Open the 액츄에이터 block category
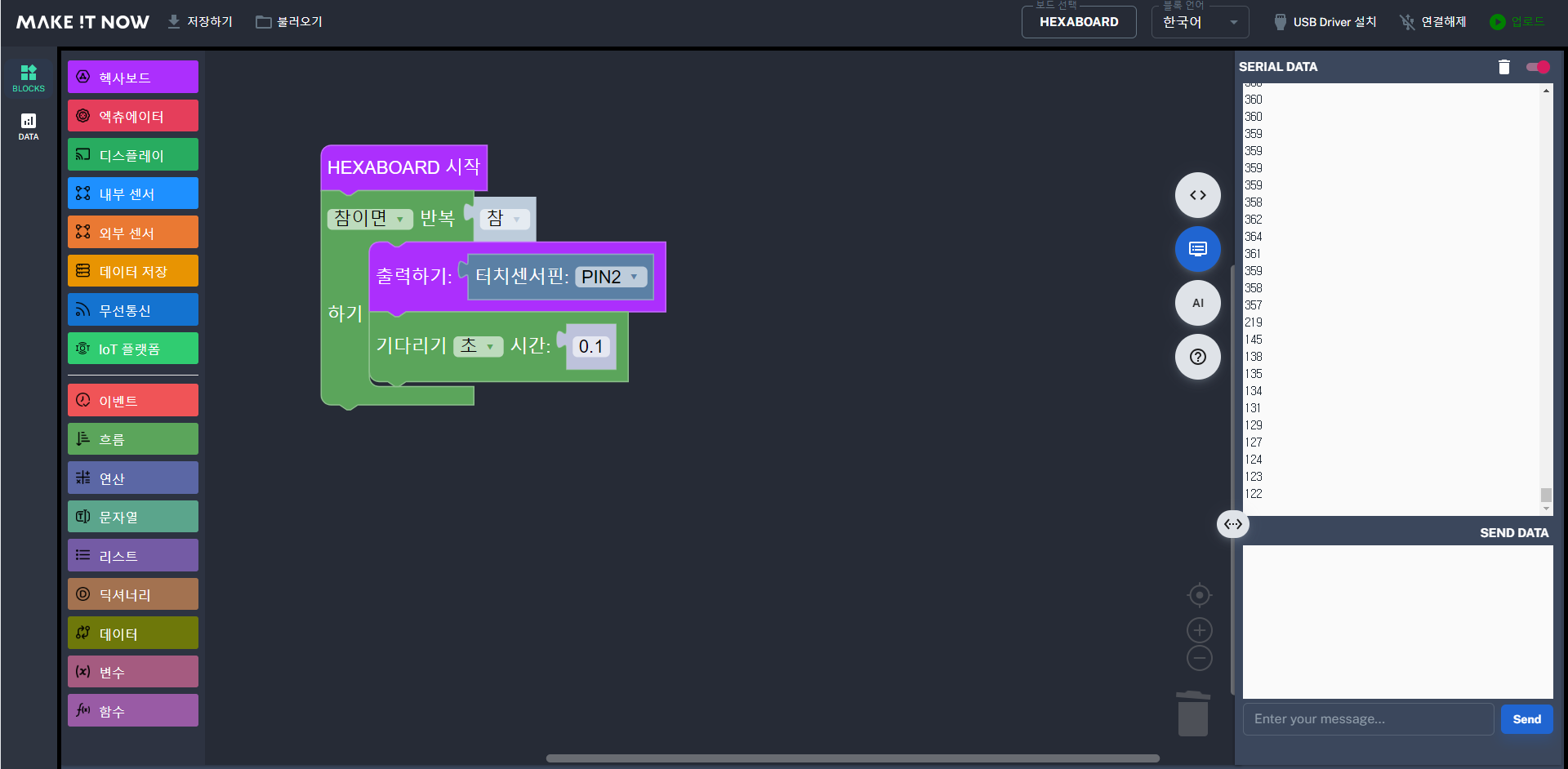 coord(133,116)
